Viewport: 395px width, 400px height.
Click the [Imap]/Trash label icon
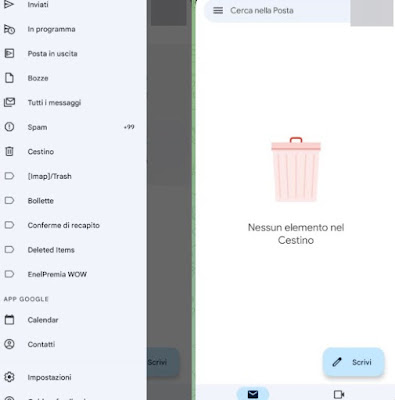pyautogui.click(x=9, y=176)
